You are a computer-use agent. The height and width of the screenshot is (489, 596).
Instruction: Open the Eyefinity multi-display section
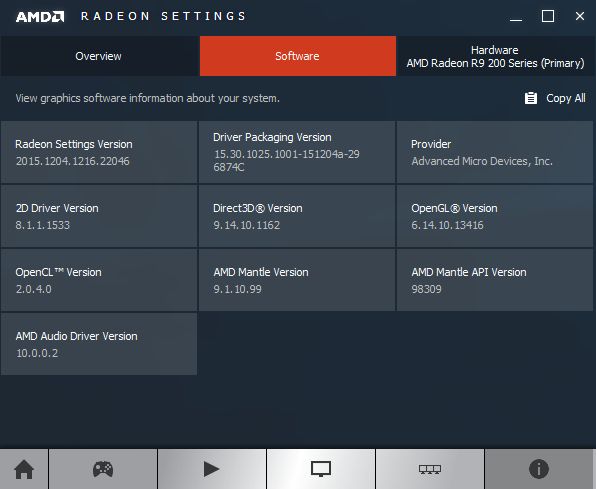tap(430, 469)
